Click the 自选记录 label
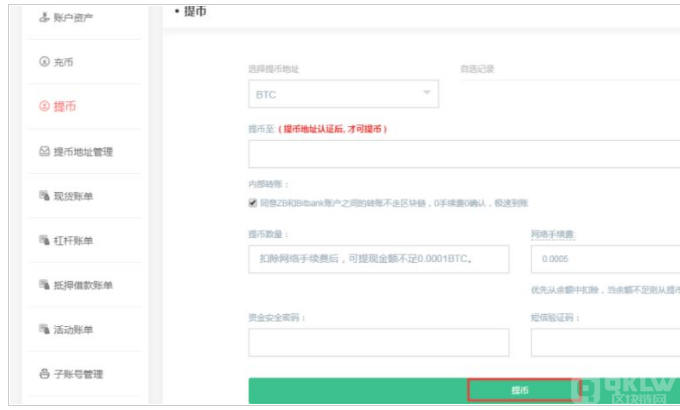Image resolution: width=680 pixels, height=410 pixels. [x=477, y=69]
